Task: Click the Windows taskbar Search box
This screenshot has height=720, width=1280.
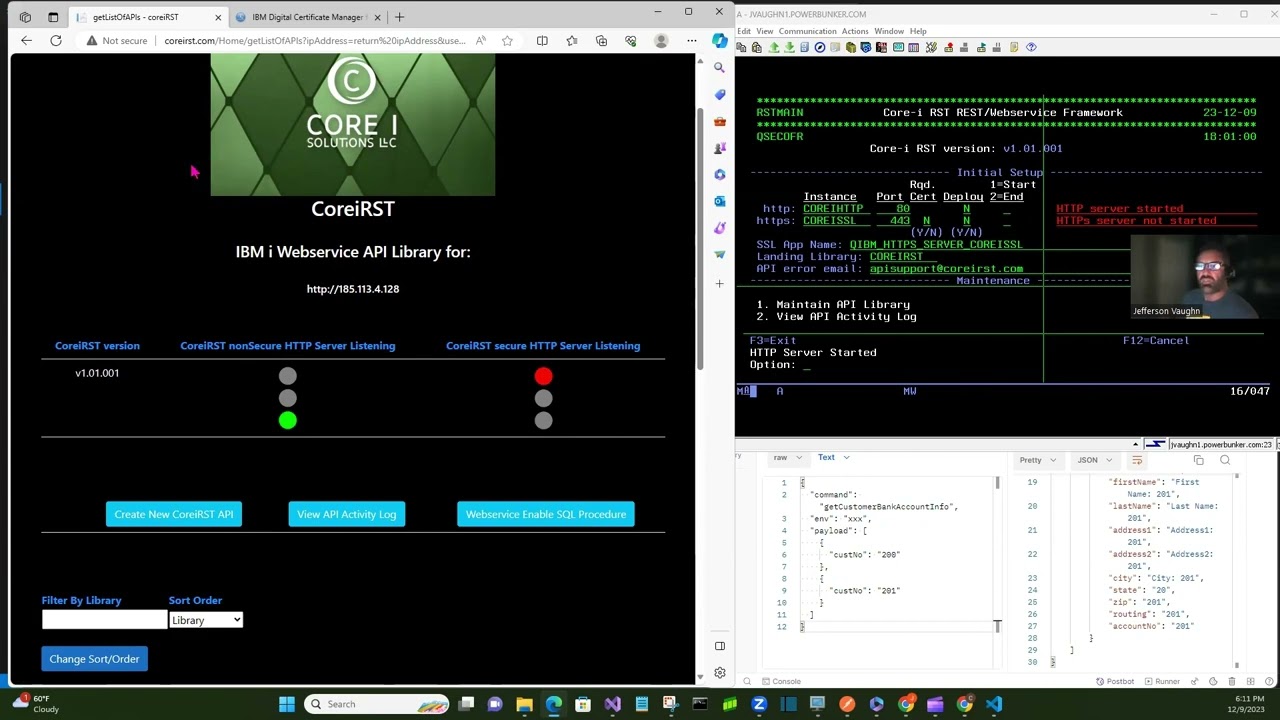Action: pos(376,704)
